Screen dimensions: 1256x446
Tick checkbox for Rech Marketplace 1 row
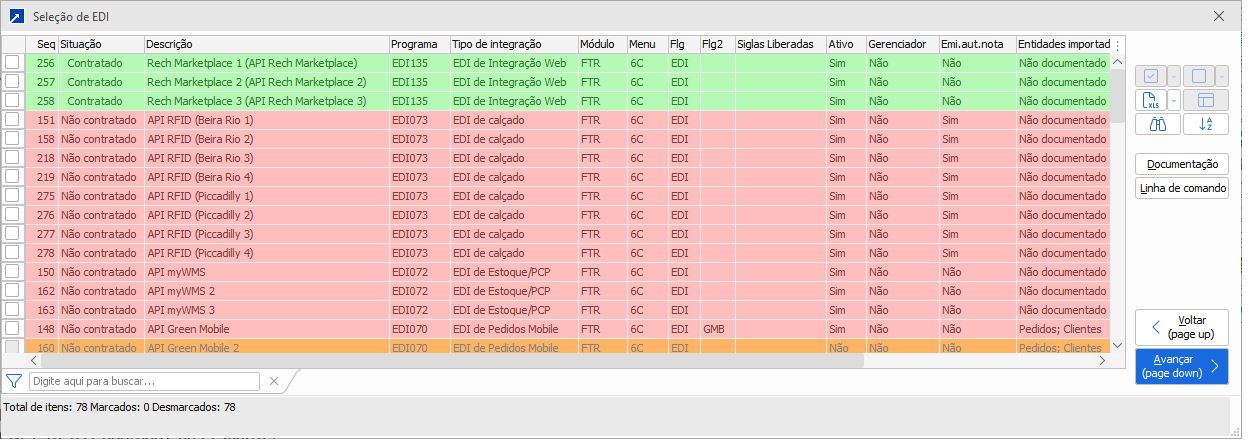[12, 63]
